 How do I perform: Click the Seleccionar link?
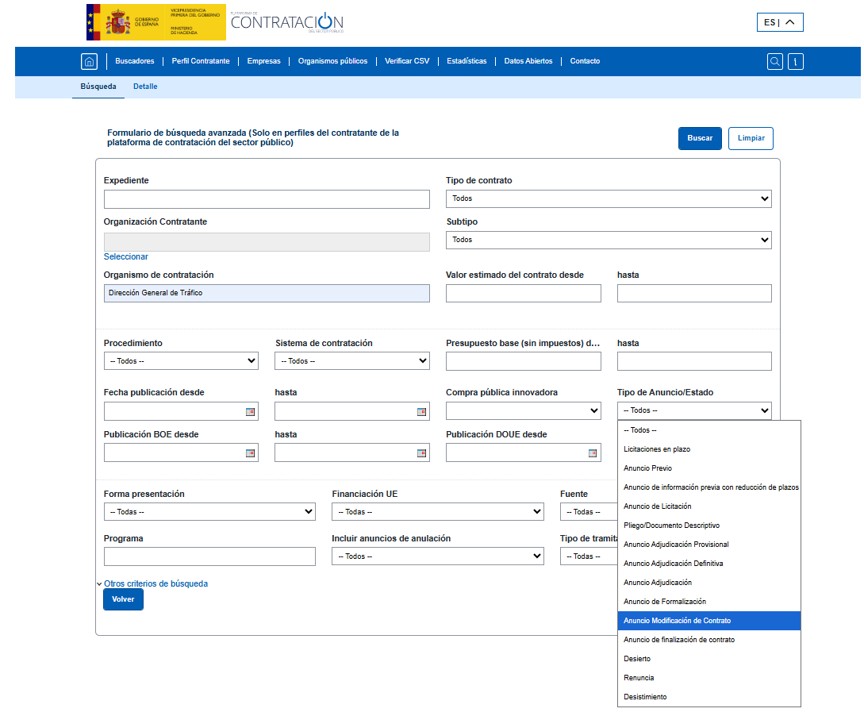(x=126, y=257)
